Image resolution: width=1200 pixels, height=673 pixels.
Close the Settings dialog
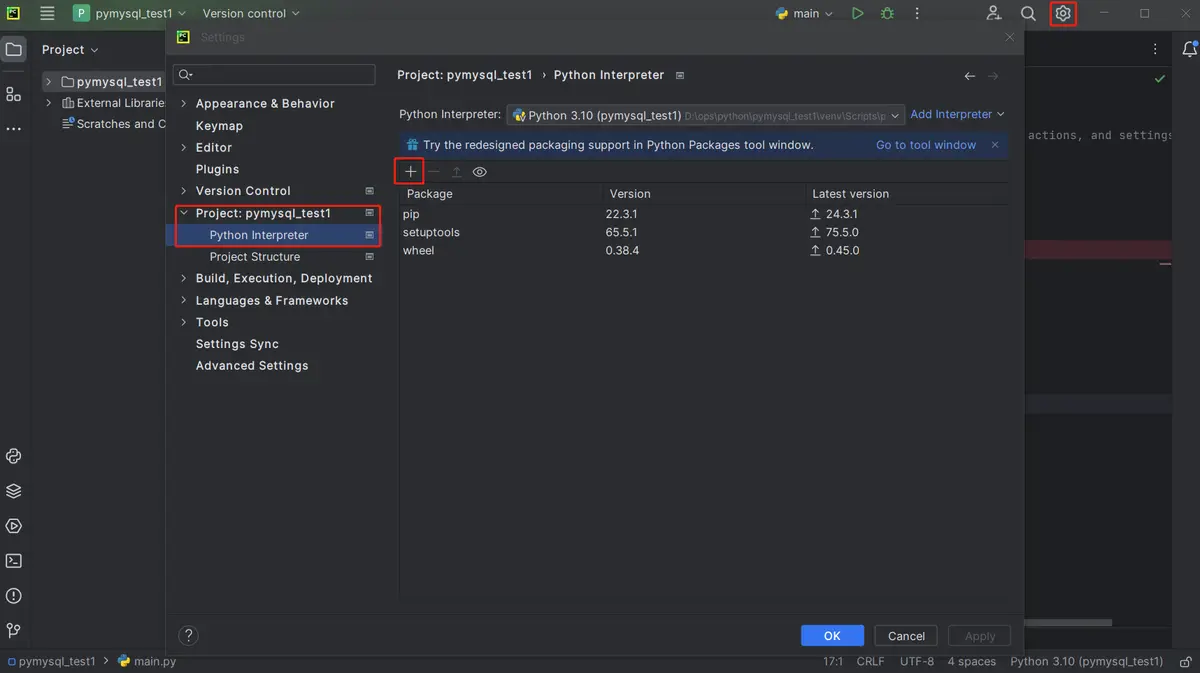(x=1009, y=37)
